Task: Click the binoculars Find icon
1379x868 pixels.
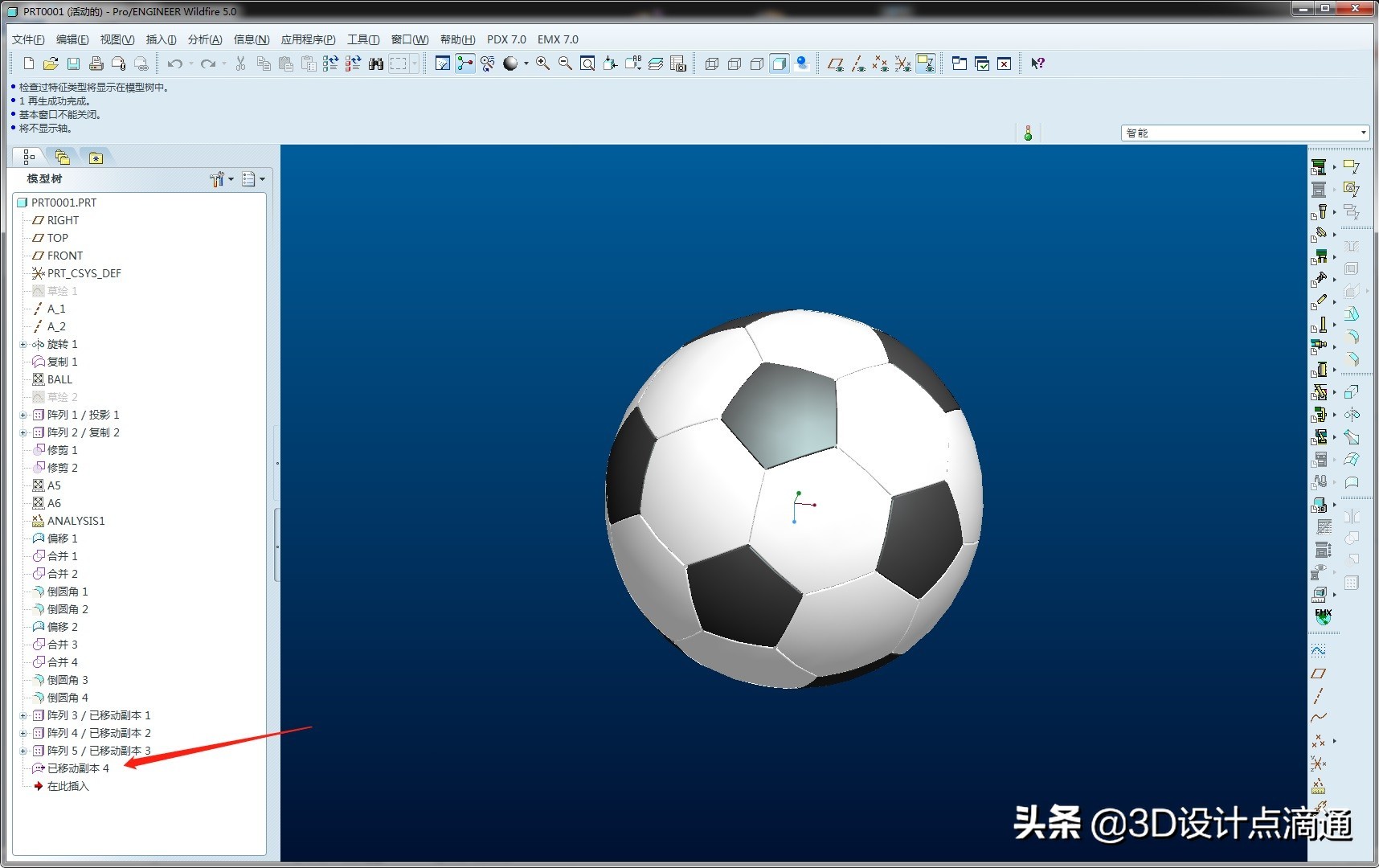Action: click(375, 63)
